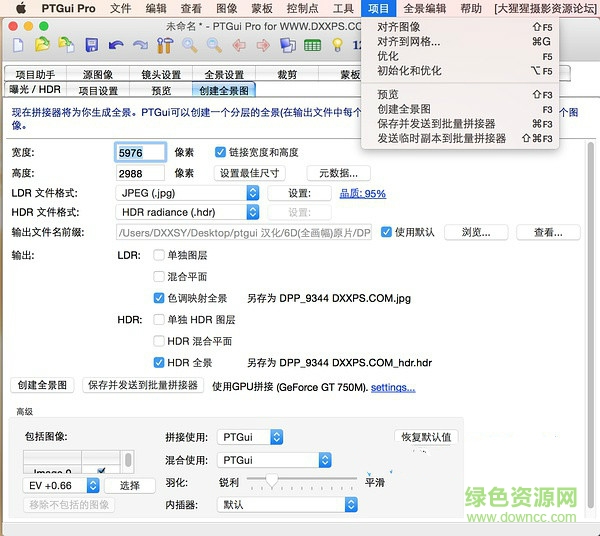Screen dimensions: 600x536
Task: Open the GPU settings... link
Action: tap(393, 388)
